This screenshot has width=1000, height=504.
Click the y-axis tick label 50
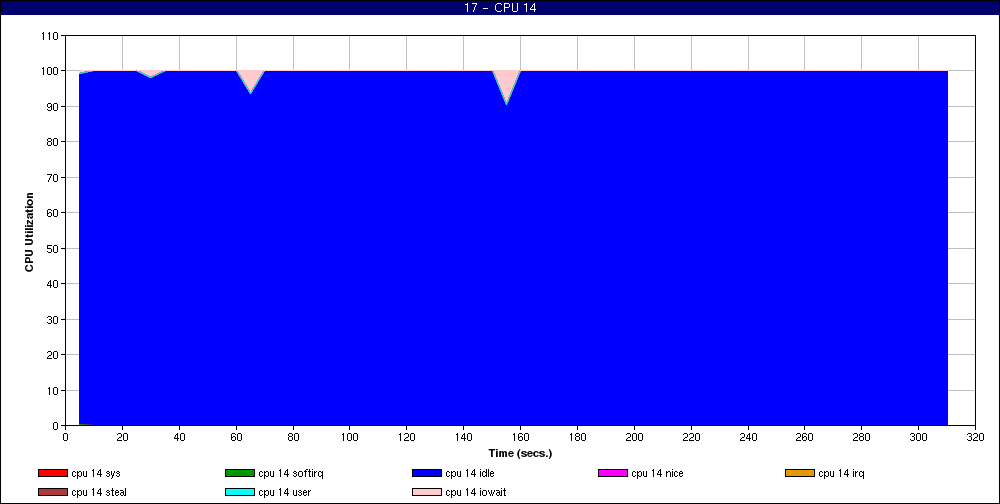55,248
